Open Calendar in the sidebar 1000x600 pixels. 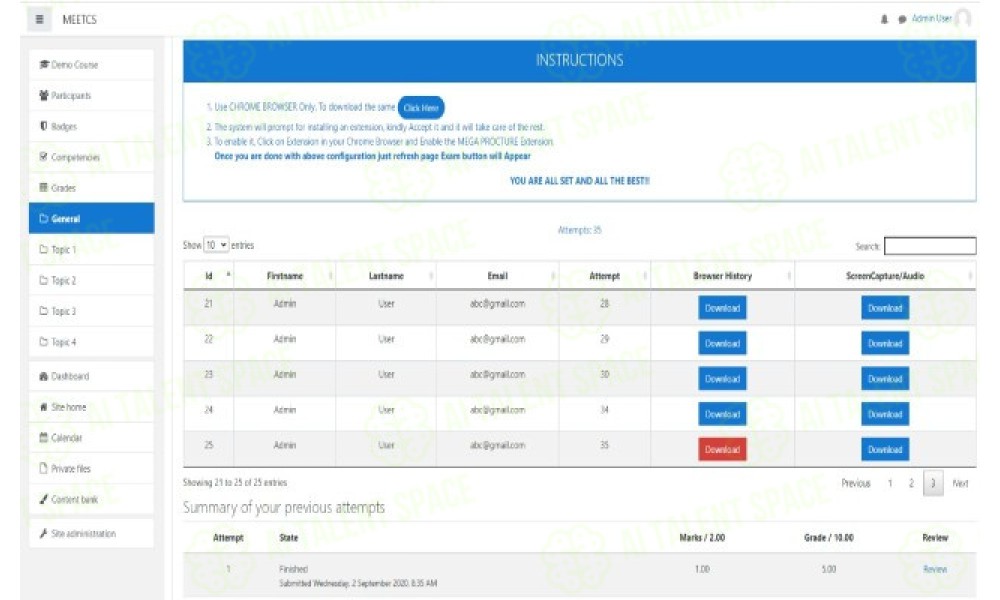(91, 437)
